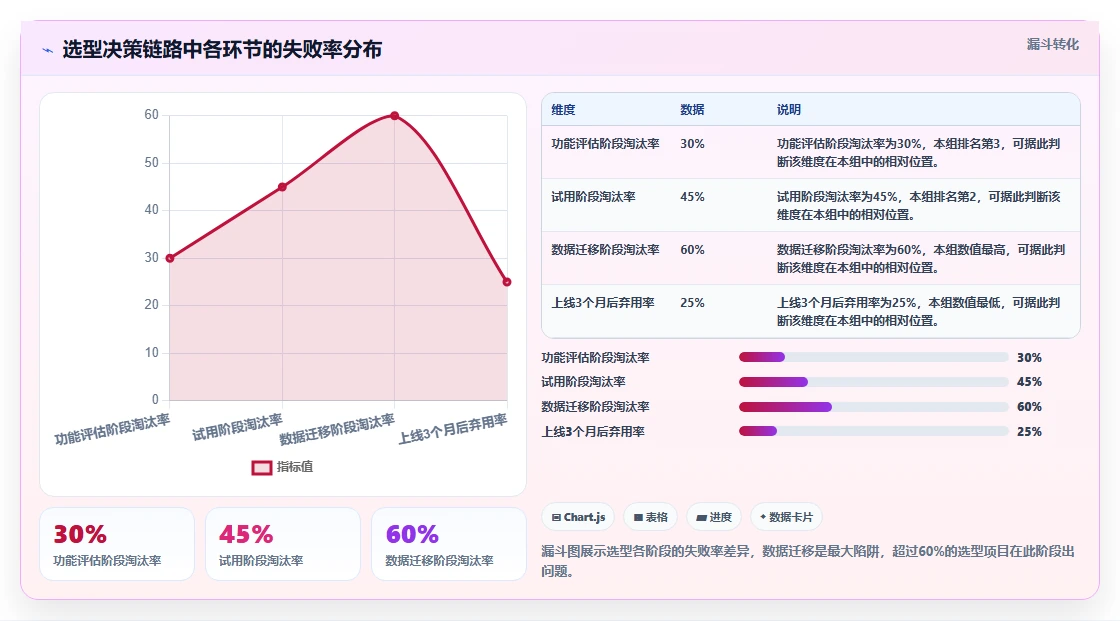Click the 进度 tag chip
This screenshot has width=1120, height=621.
point(714,517)
